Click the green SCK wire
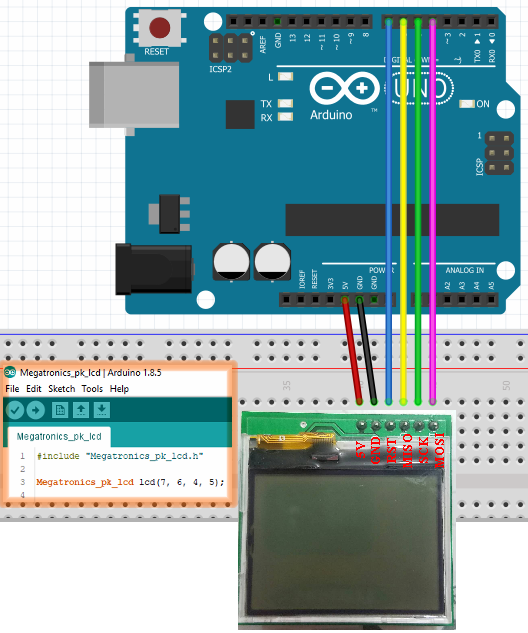 (x=418, y=212)
